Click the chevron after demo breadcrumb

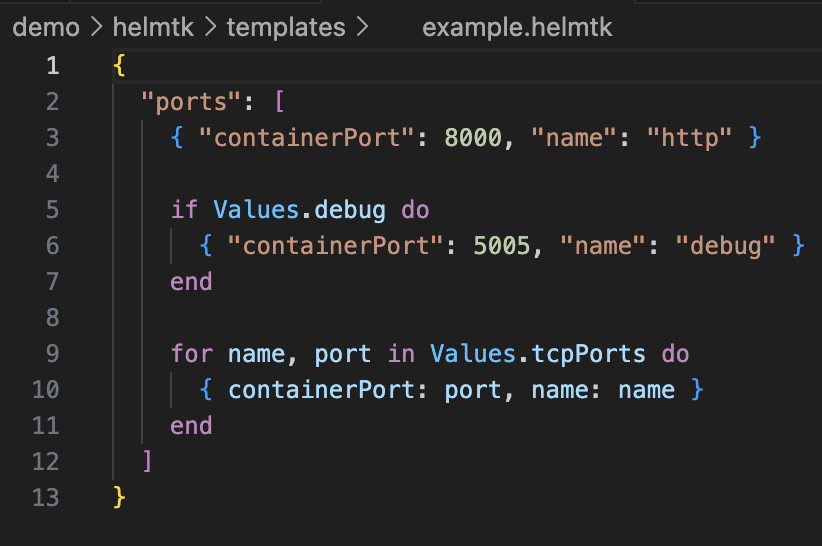click(96, 28)
